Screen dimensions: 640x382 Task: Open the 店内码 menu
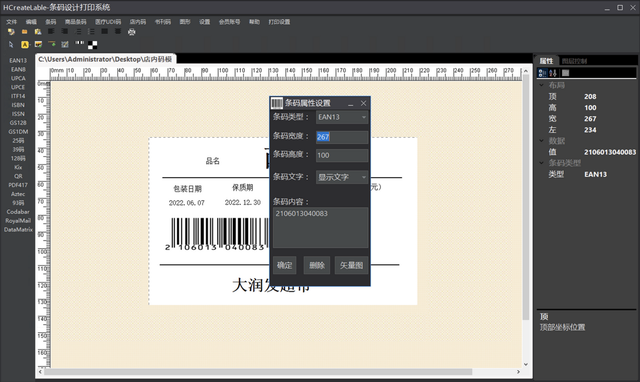[x=138, y=22]
